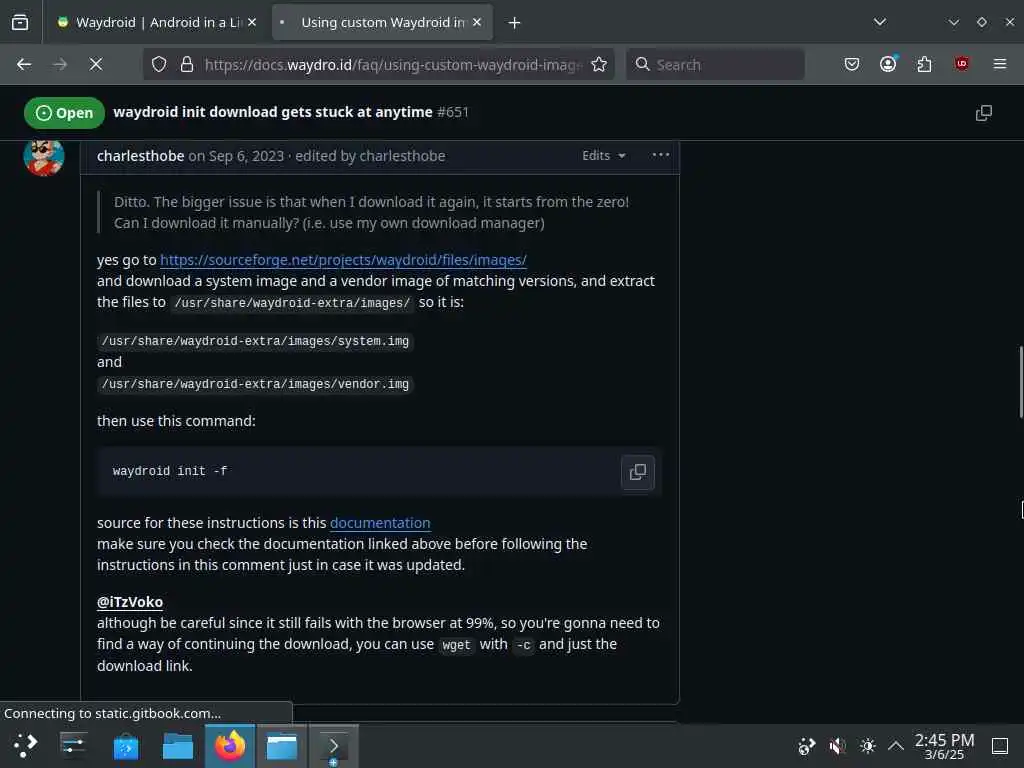Expand the hidden system tray icons

tap(896, 746)
